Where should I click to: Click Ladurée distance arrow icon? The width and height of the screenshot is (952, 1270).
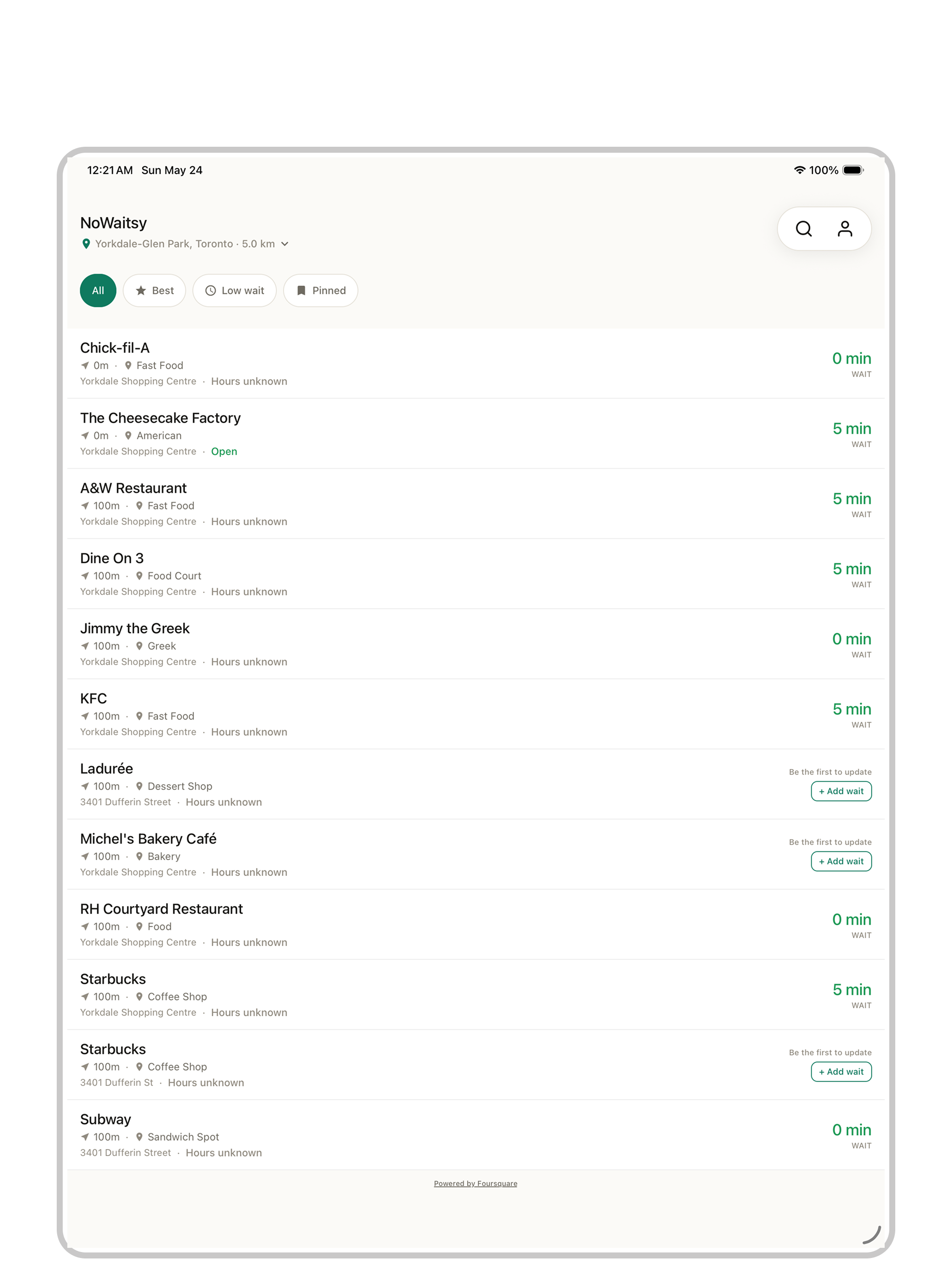[x=85, y=786]
